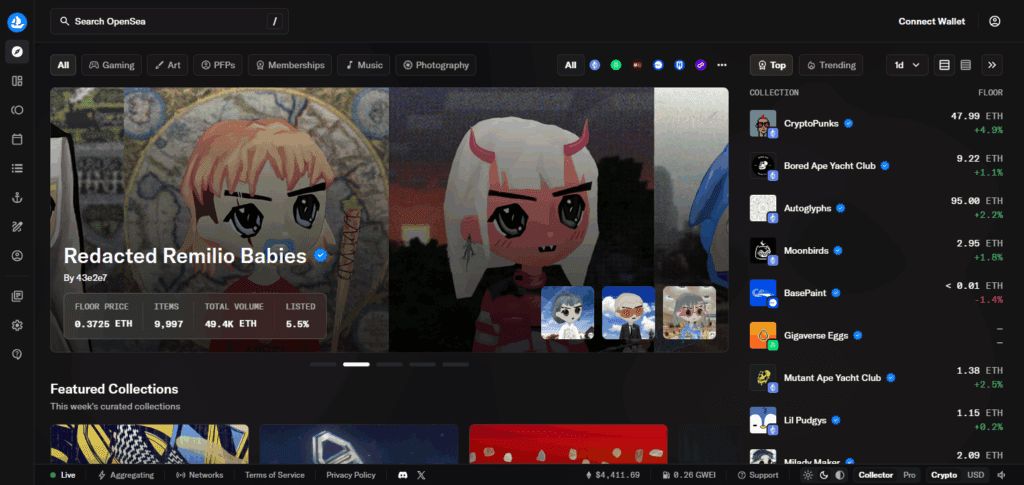Viewport: 1024px width, 485px height.
Task: Click the second carousel slide indicator
Action: tap(356, 364)
